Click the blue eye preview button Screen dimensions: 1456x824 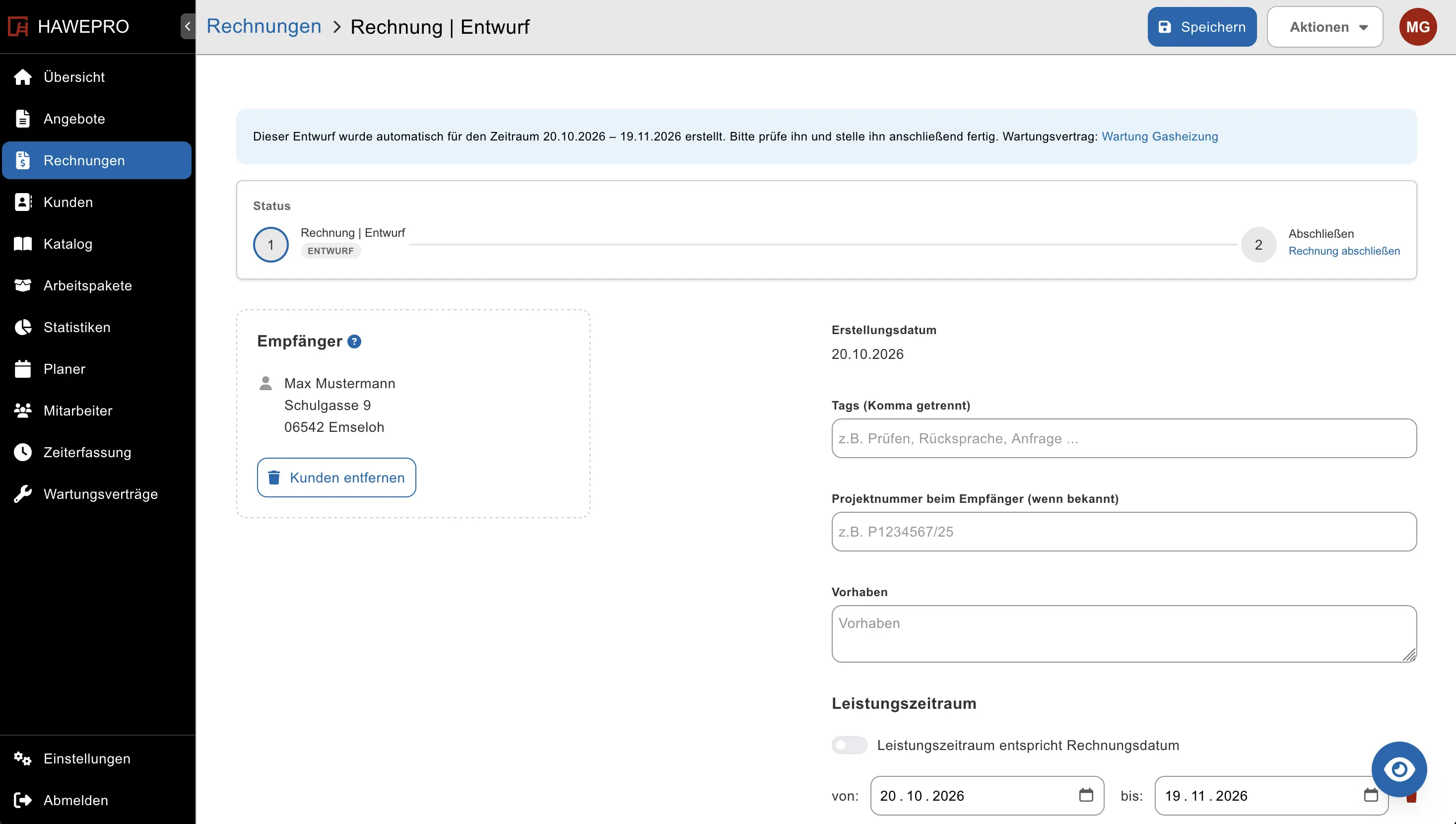coord(1399,769)
